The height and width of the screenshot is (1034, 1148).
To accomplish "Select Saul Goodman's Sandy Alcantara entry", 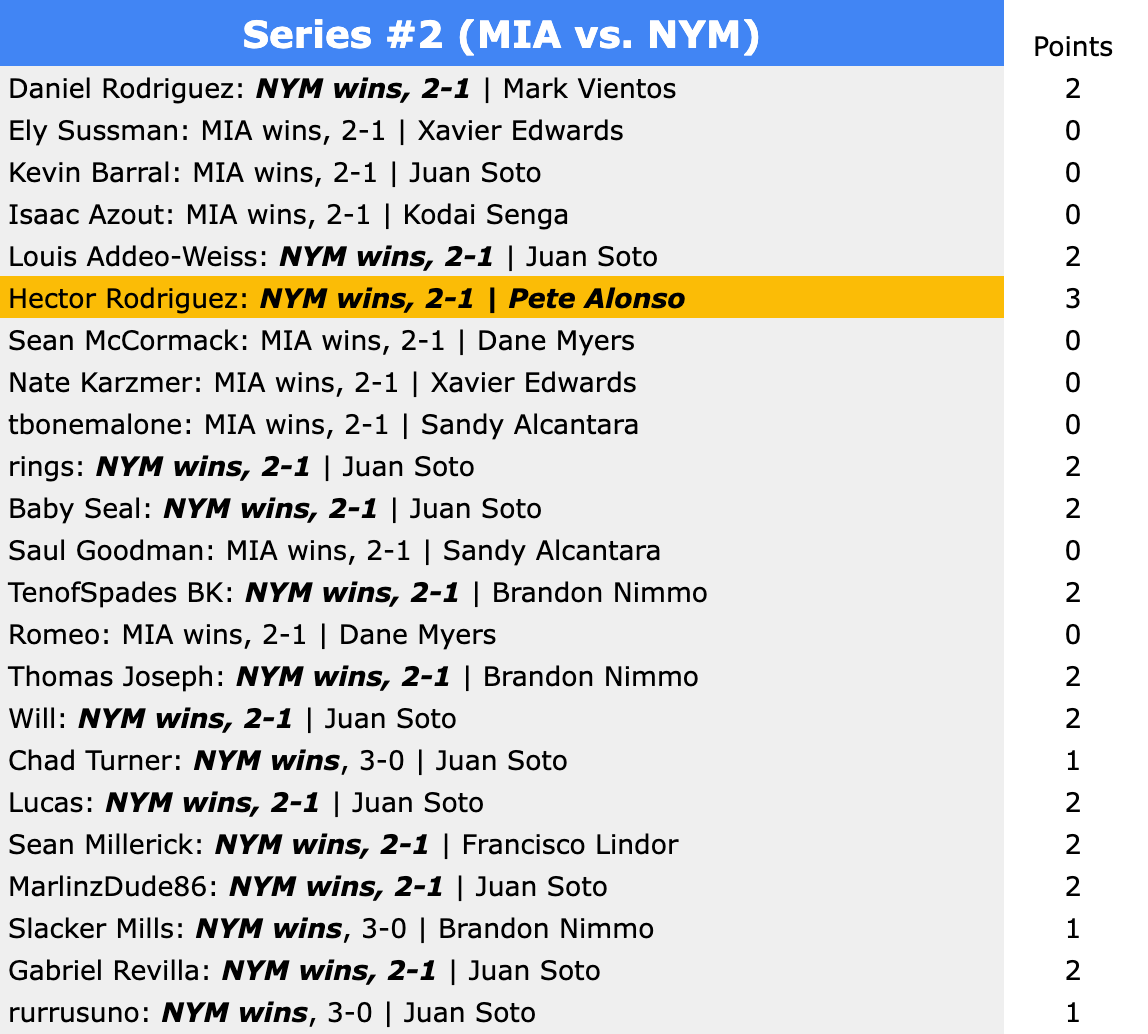I will point(551,551).
